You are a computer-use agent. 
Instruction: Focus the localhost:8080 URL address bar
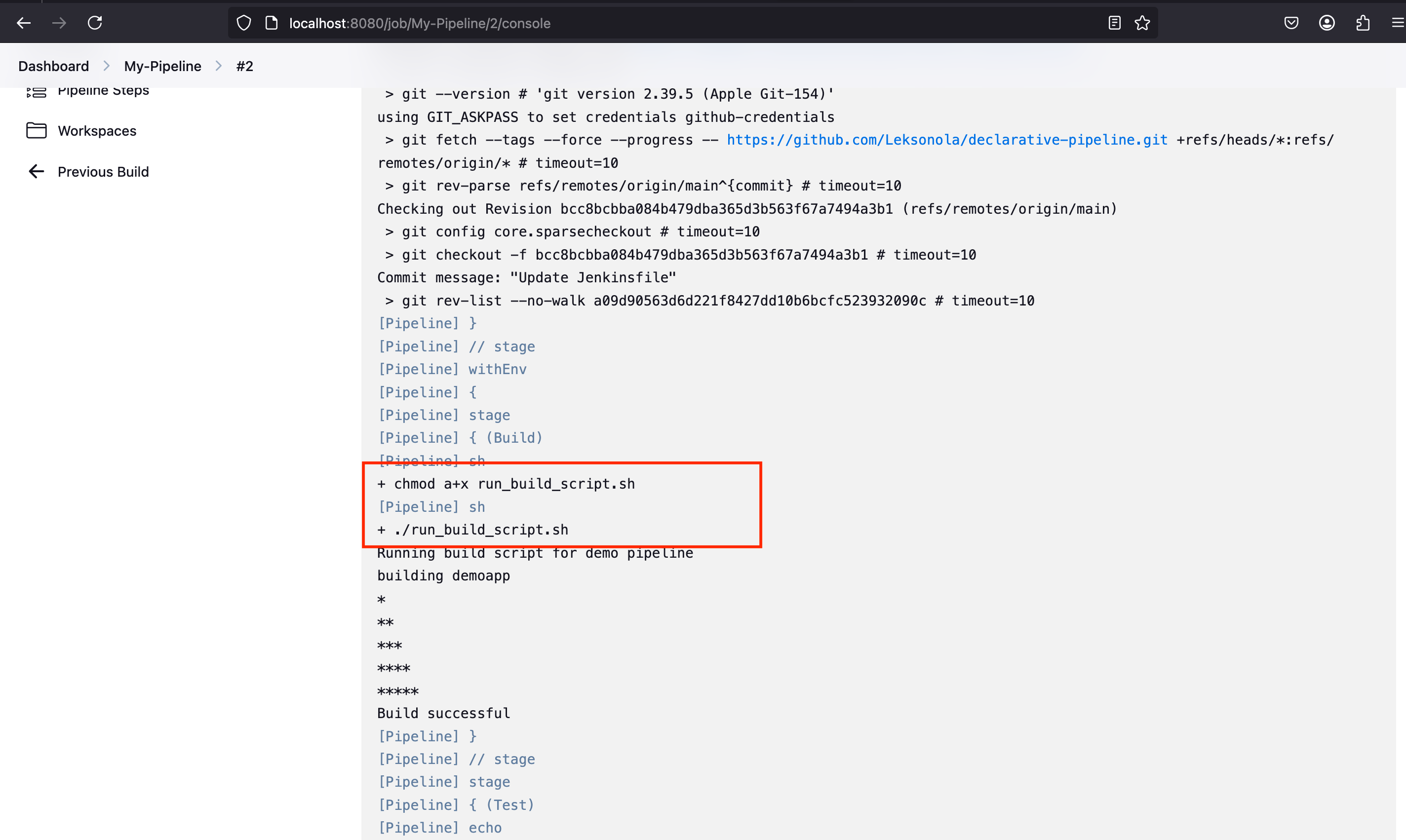[694, 23]
